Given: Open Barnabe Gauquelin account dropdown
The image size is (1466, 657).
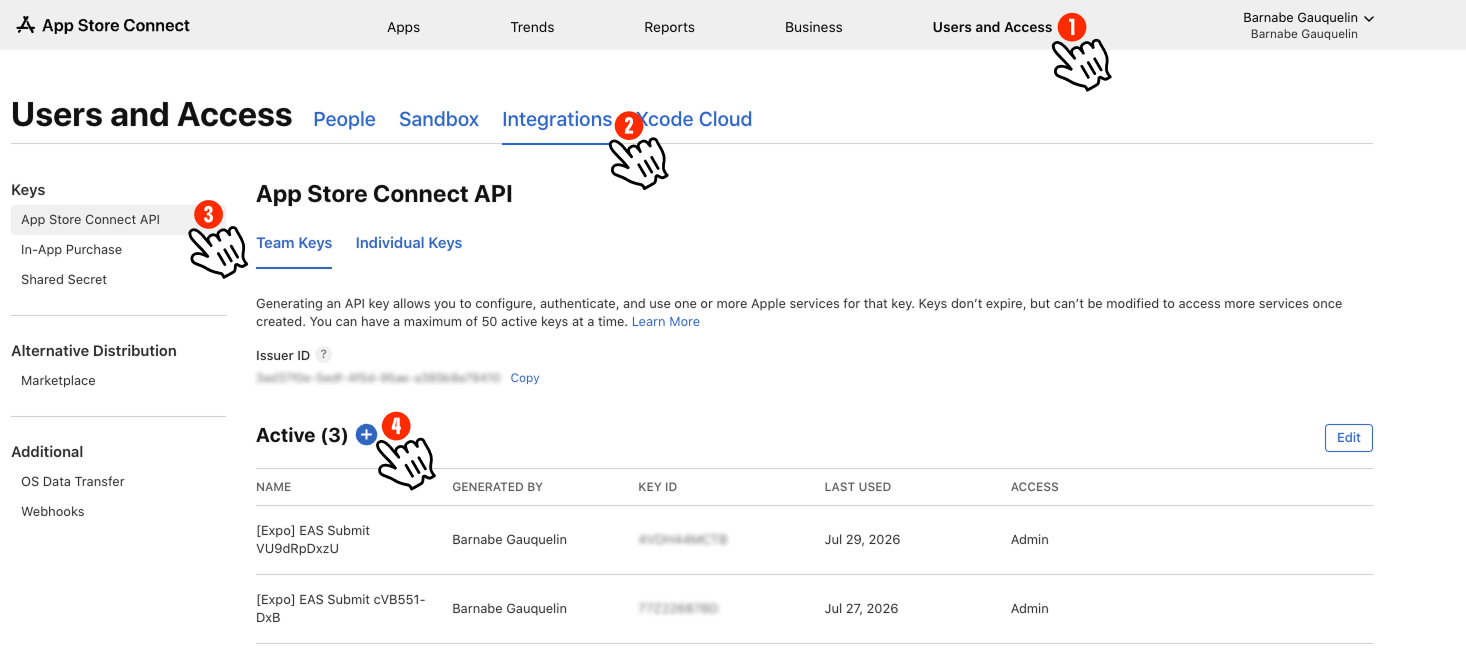Looking at the screenshot, I should tap(1308, 25).
